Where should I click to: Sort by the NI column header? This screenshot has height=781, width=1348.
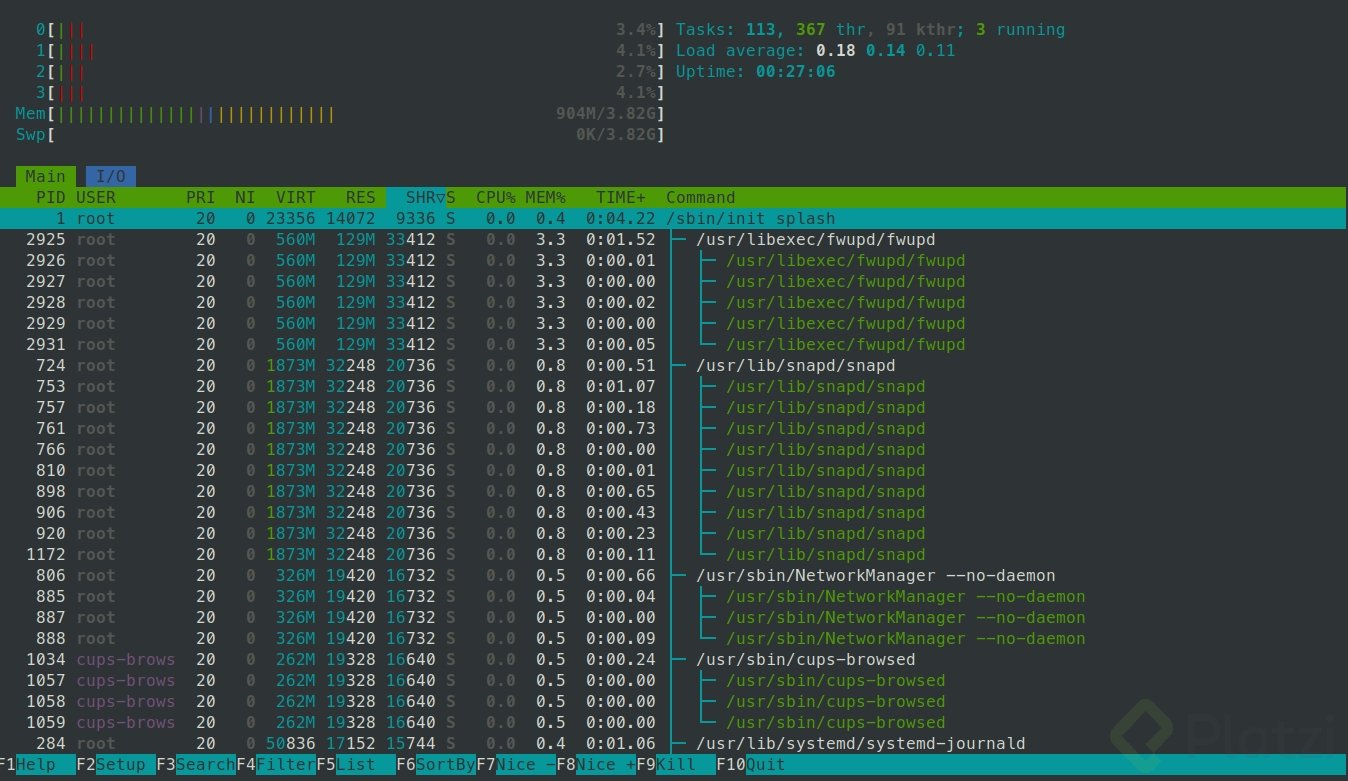pyautogui.click(x=245, y=198)
